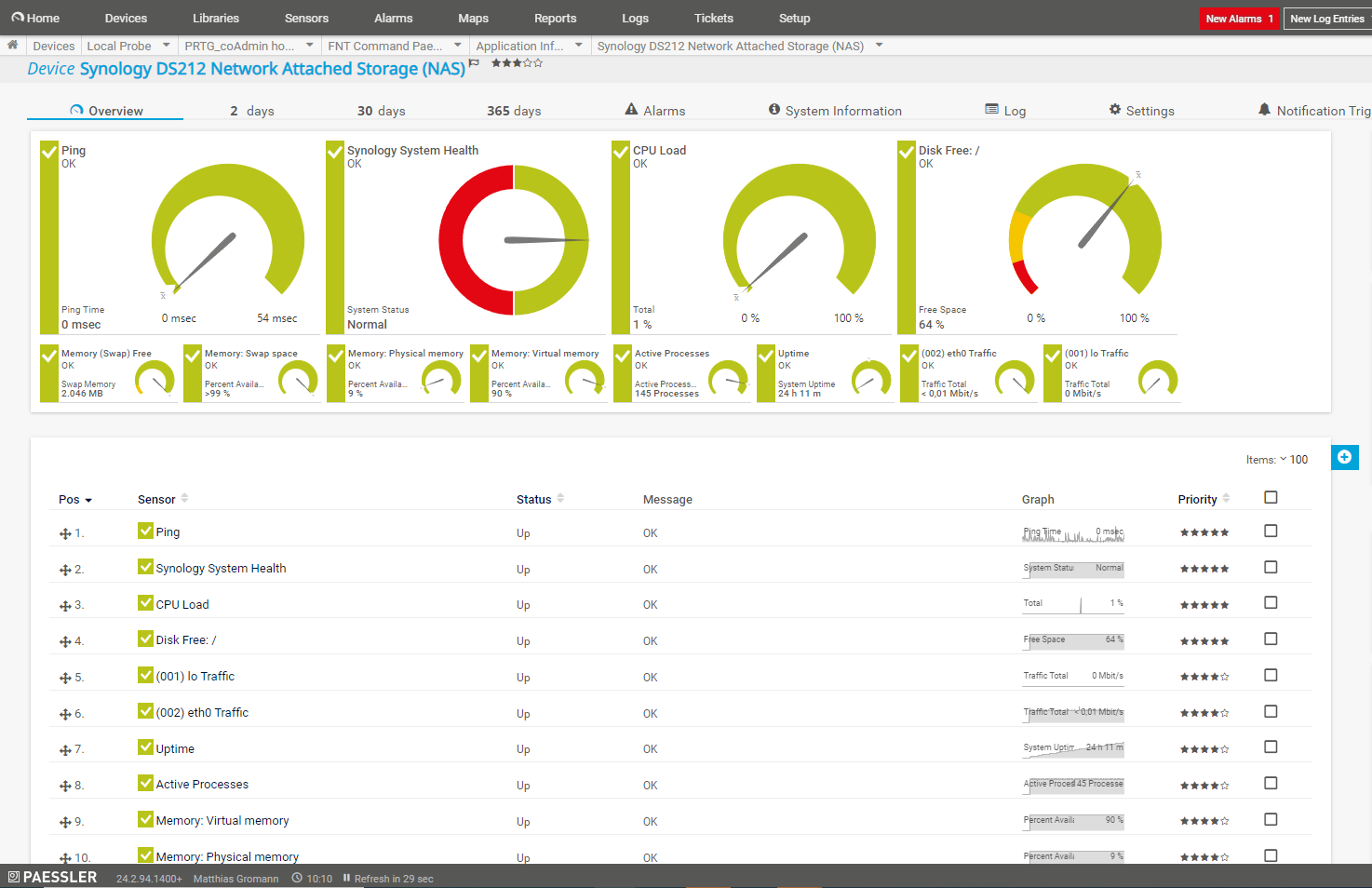Pause auto refresh via footer pause icon
The width and height of the screenshot is (1372, 888).
(x=346, y=878)
